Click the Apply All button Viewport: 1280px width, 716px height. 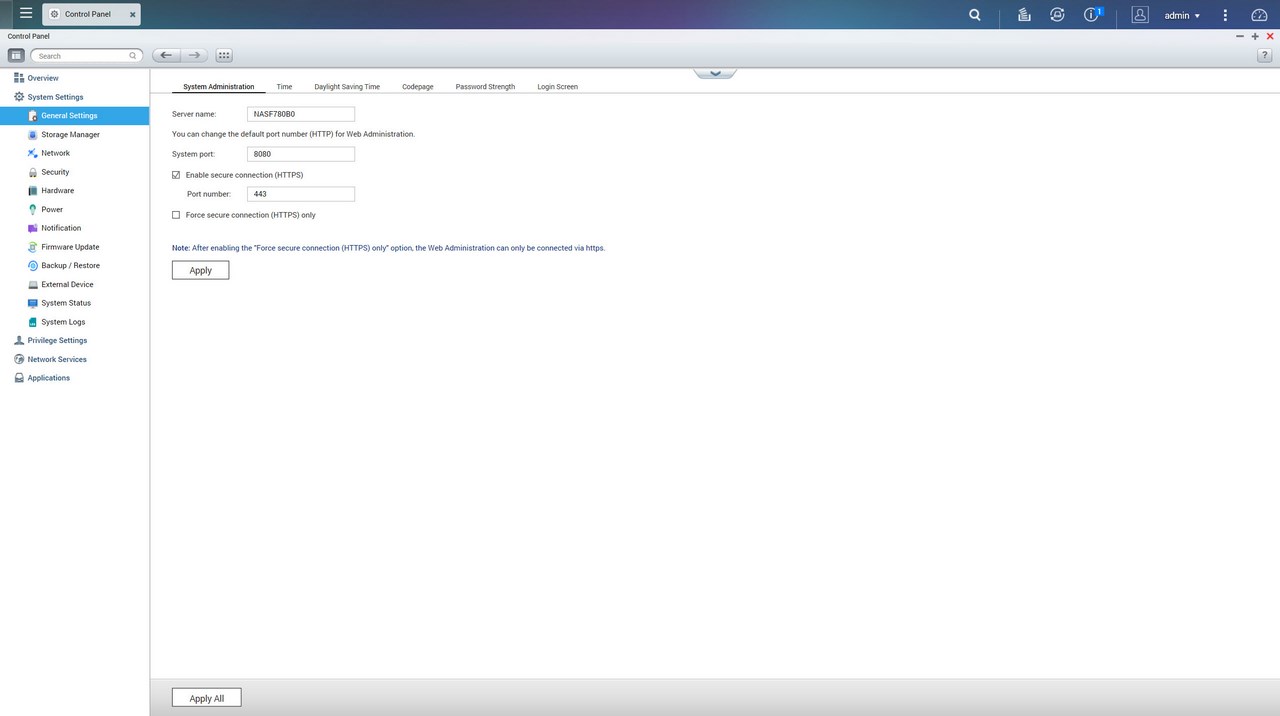point(206,698)
